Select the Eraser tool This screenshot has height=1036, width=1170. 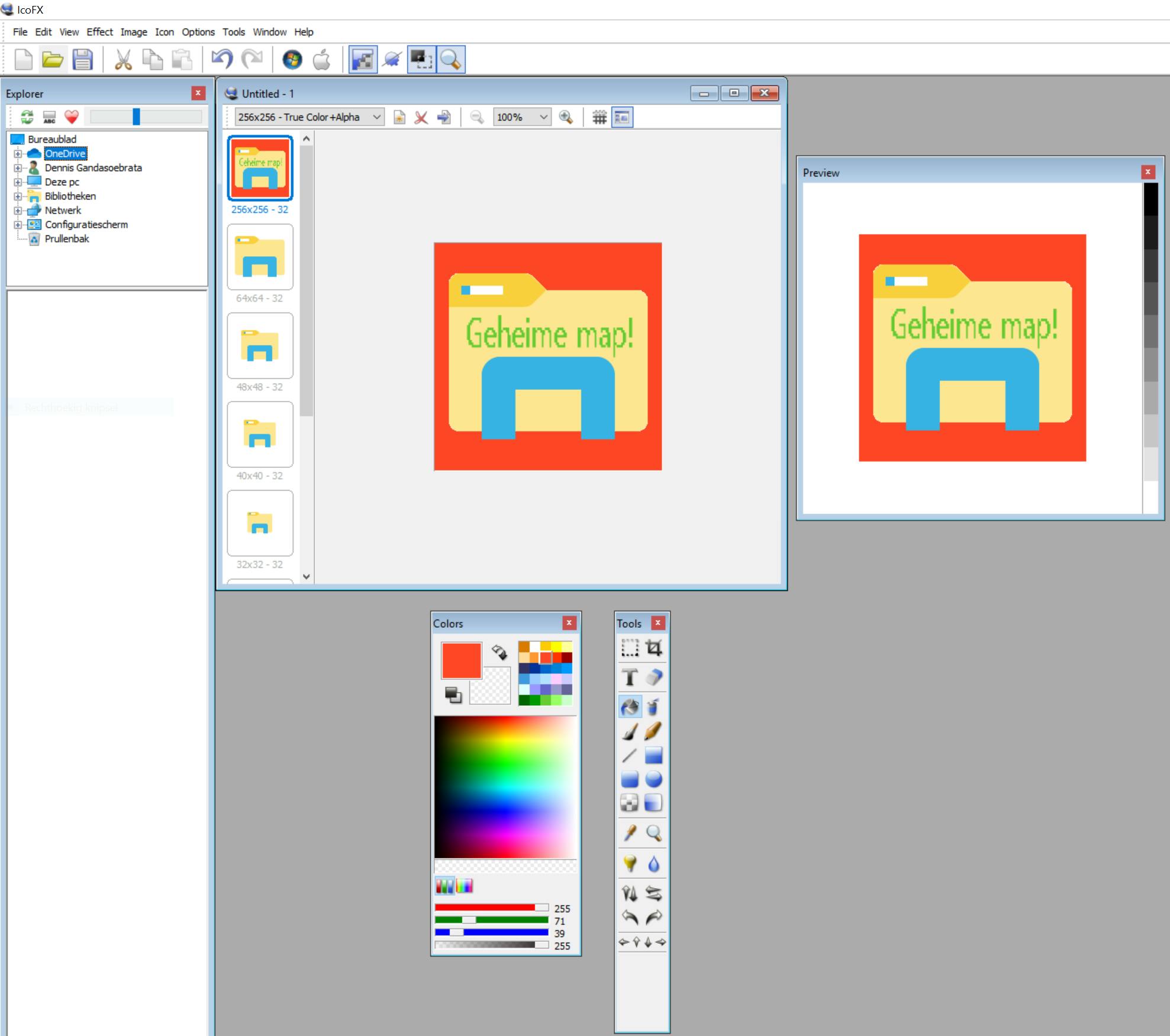click(x=654, y=677)
